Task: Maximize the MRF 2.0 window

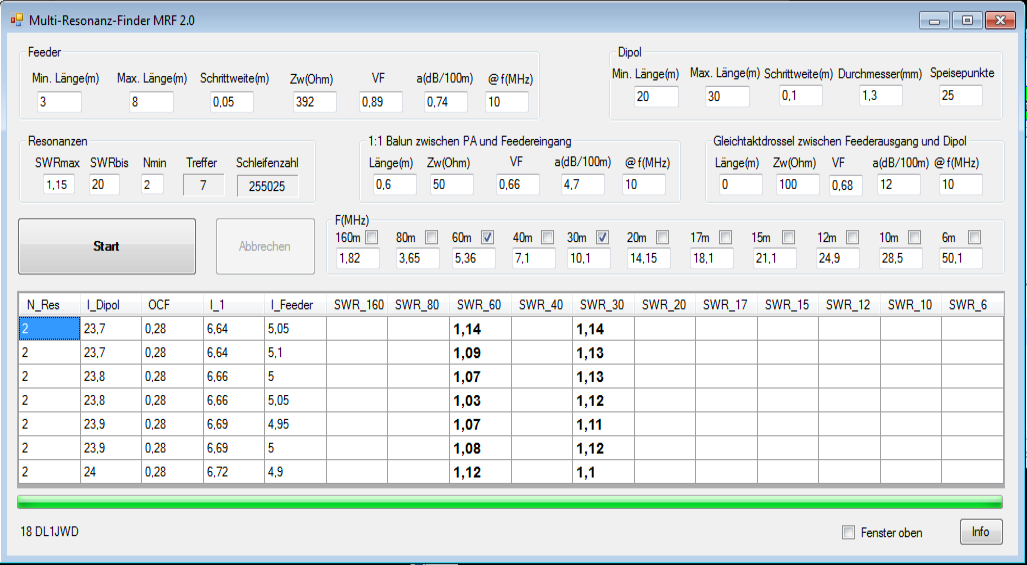Action: [967, 20]
